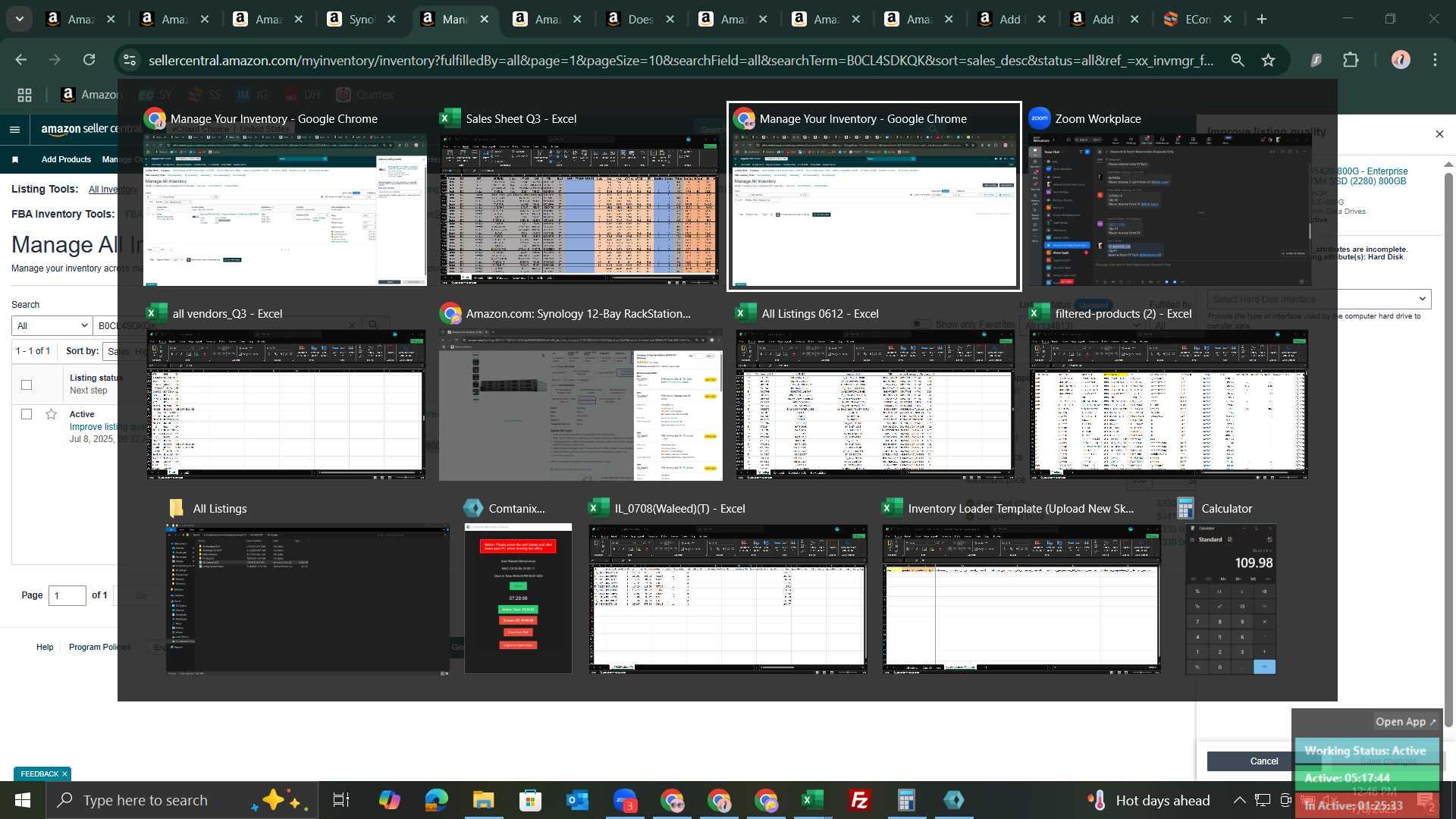Open Outlook from the taskbar
This screenshot has width=1456, height=819.
click(577, 800)
